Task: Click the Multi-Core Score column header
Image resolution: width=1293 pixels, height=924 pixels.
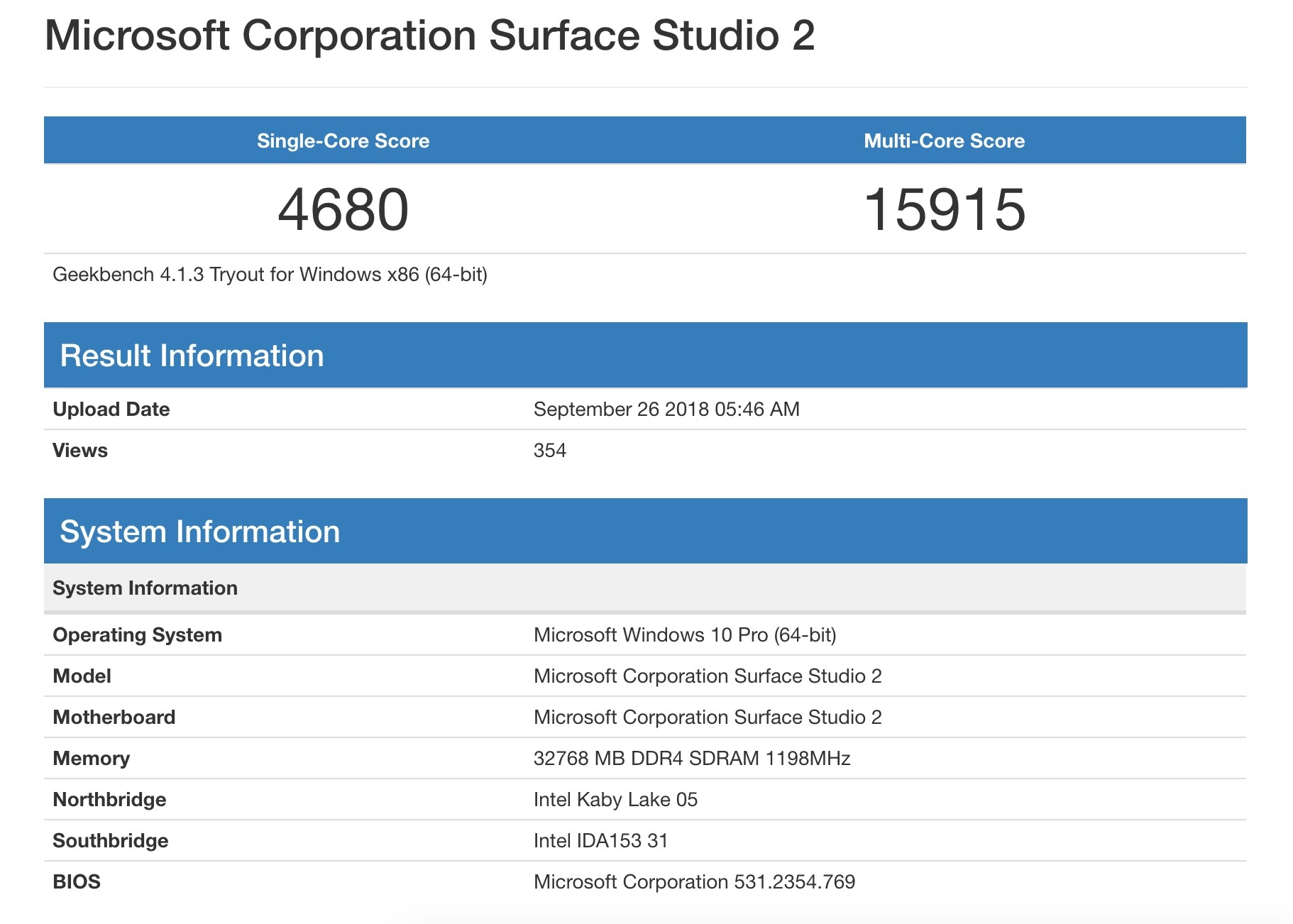Action: 944,141
